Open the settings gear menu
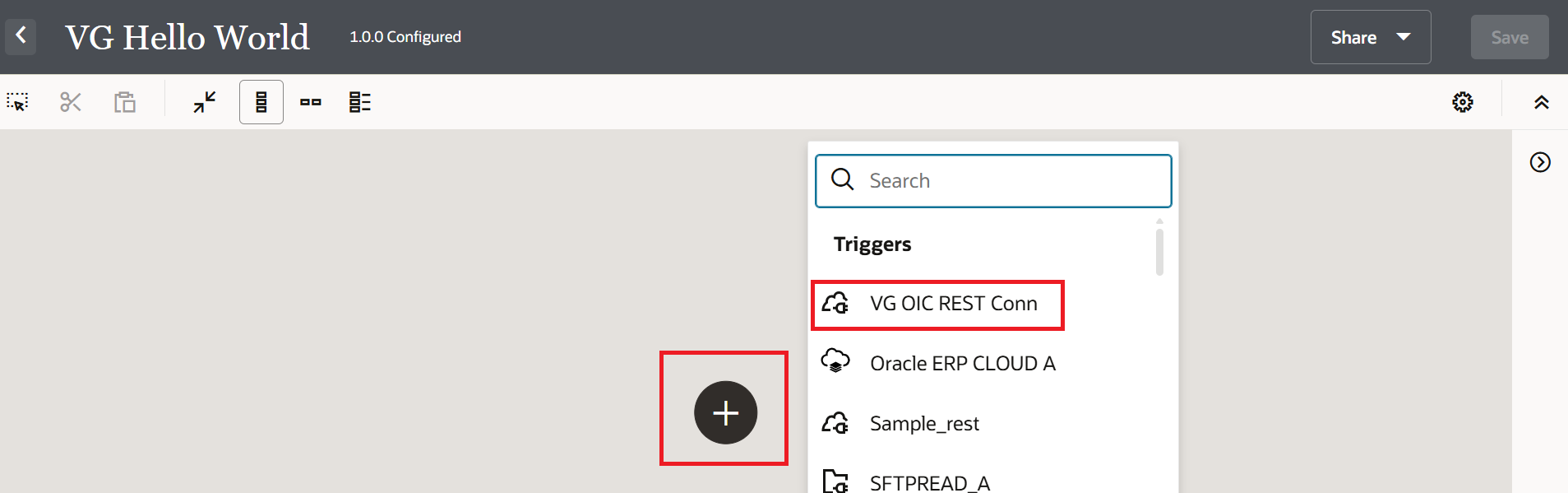The width and height of the screenshot is (1568, 493). [x=1463, y=102]
